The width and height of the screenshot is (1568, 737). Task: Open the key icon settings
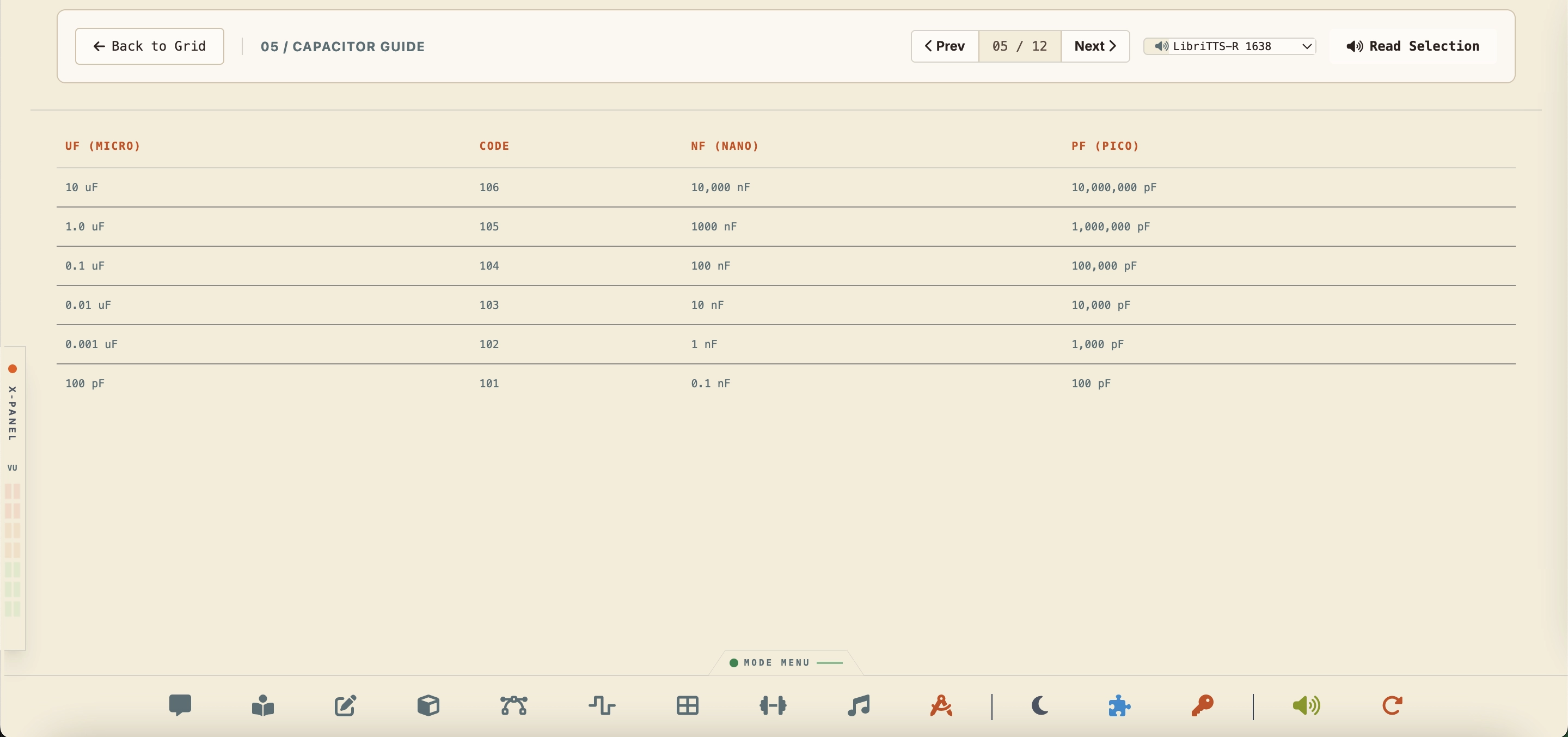tap(1202, 705)
